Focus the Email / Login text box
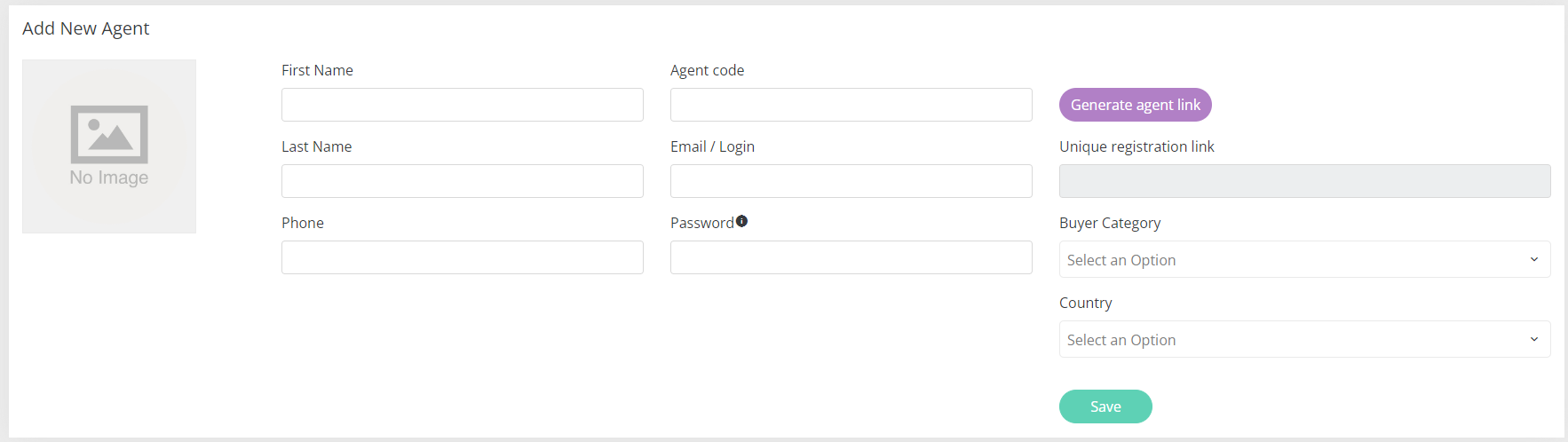The height and width of the screenshot is (442, 1568). coord(851,181)
